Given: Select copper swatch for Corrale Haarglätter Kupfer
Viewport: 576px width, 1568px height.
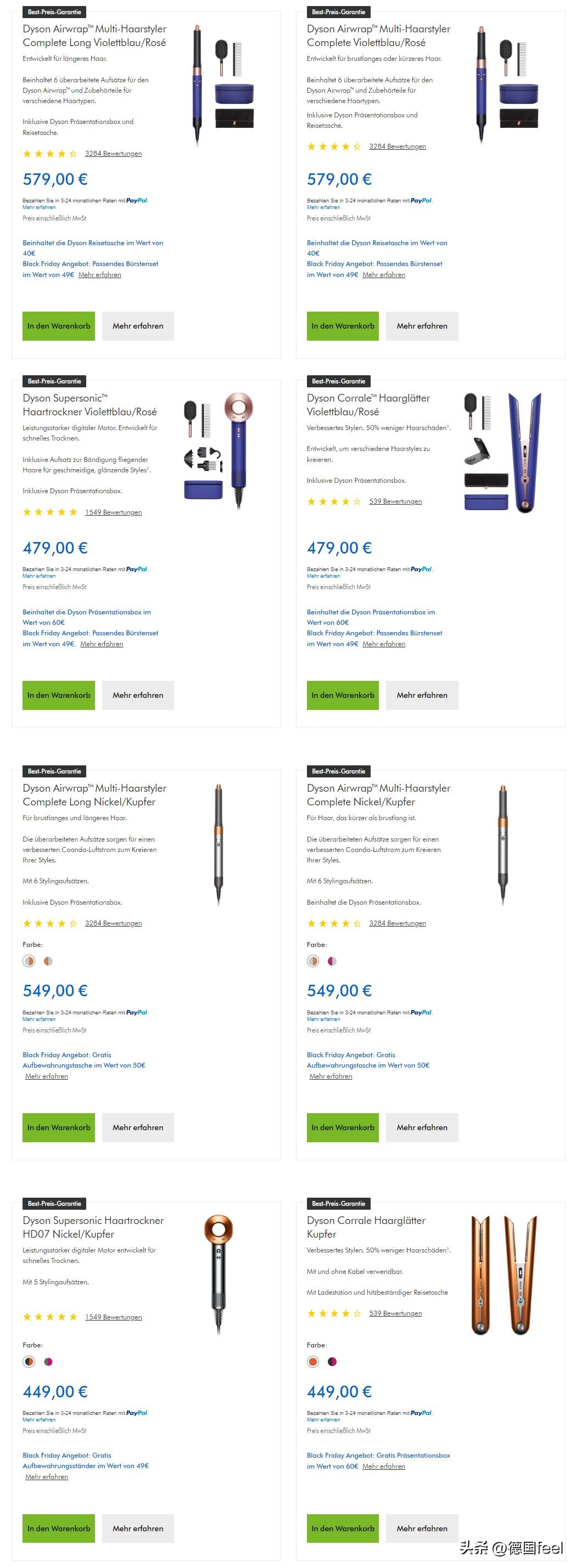Looking at the screenshot, I should pos(312,1362).
